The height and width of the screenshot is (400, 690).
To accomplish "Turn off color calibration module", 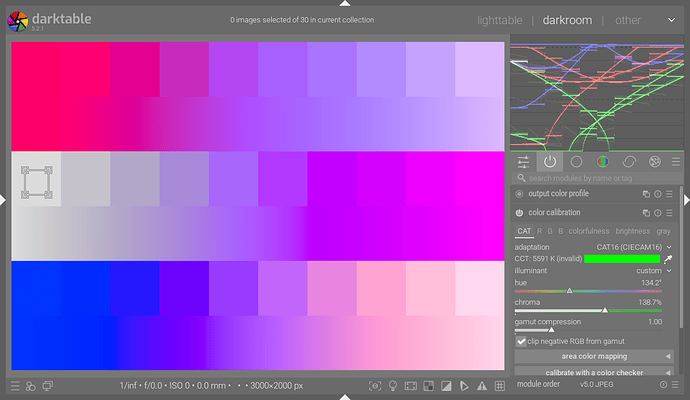I will [520, 213].
